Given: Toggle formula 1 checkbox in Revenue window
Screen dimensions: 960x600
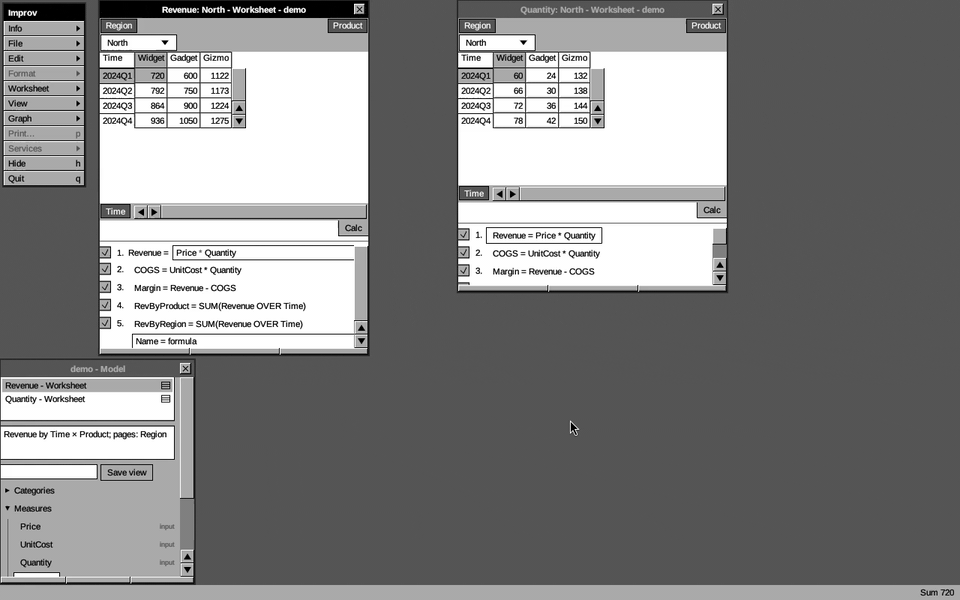Looking at the screenshot, I should 105,252.
